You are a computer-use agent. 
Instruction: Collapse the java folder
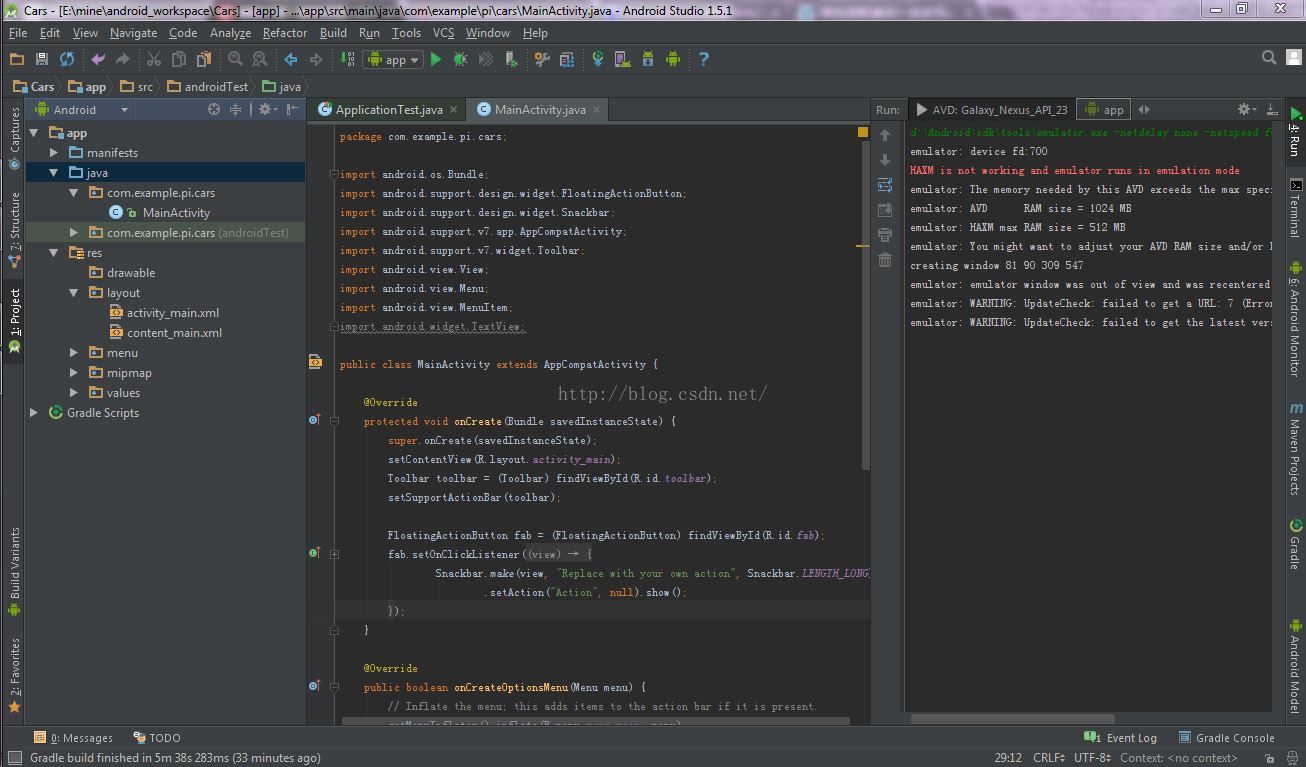tap(54, 173)
